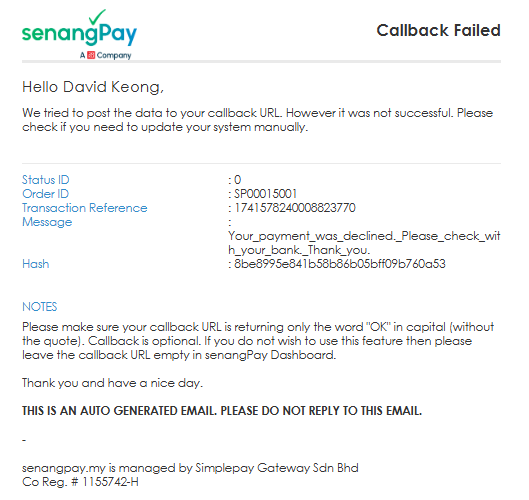Click the order number SP00015001
This screenshot has width=529, height=500.
pyautogui.click(x=266, y=194)
